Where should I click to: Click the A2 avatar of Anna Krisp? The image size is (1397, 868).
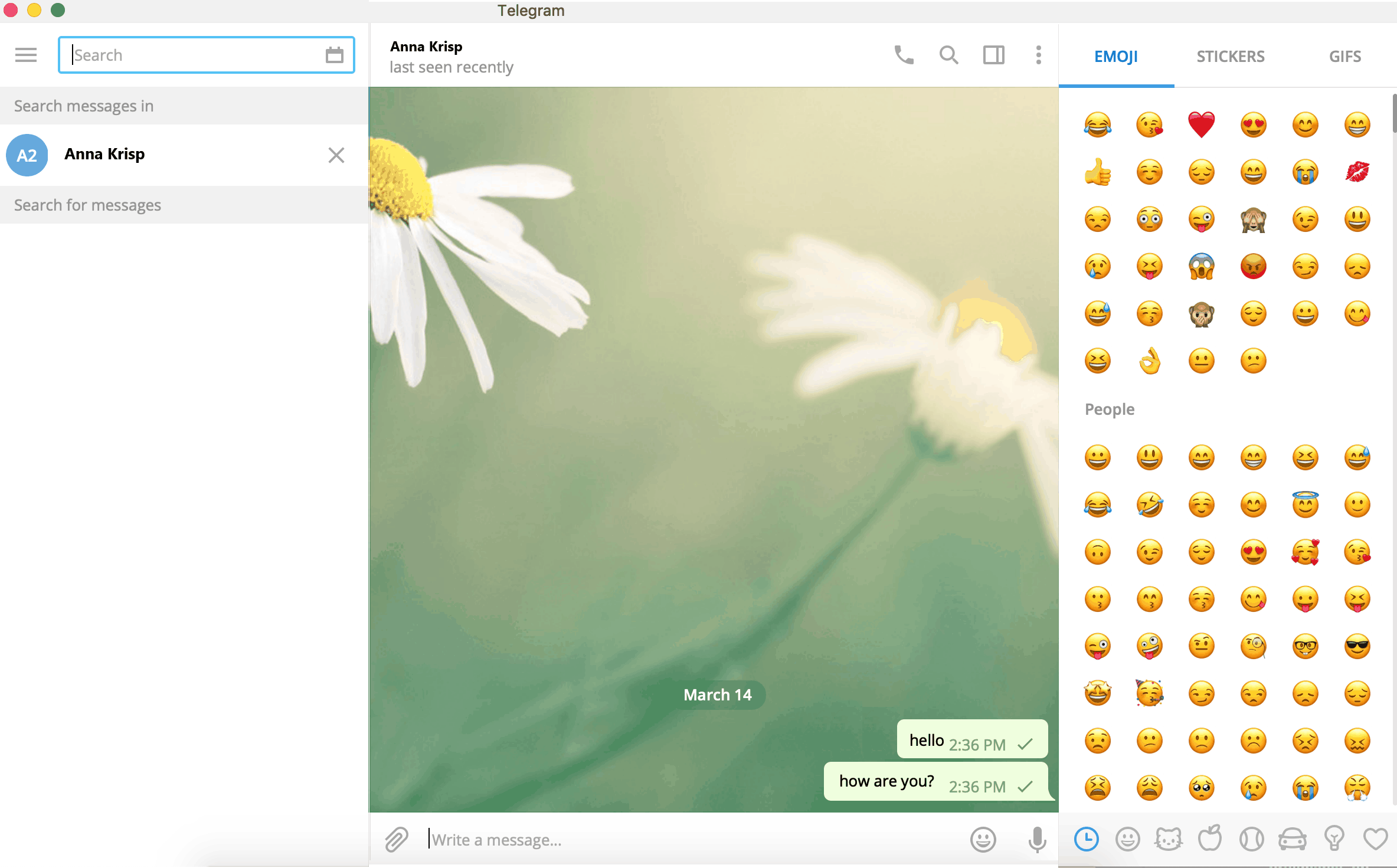click(x=27, y=155)
